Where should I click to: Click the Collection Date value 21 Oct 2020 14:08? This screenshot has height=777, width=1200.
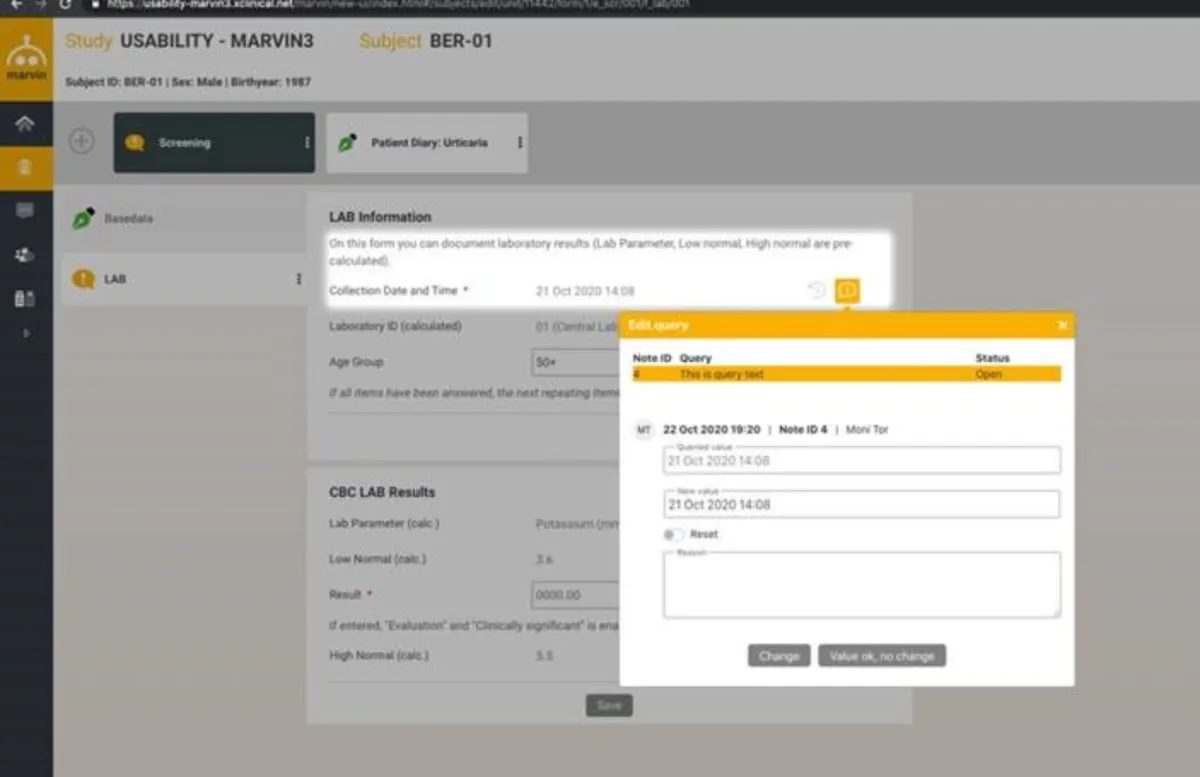(585, 291)
